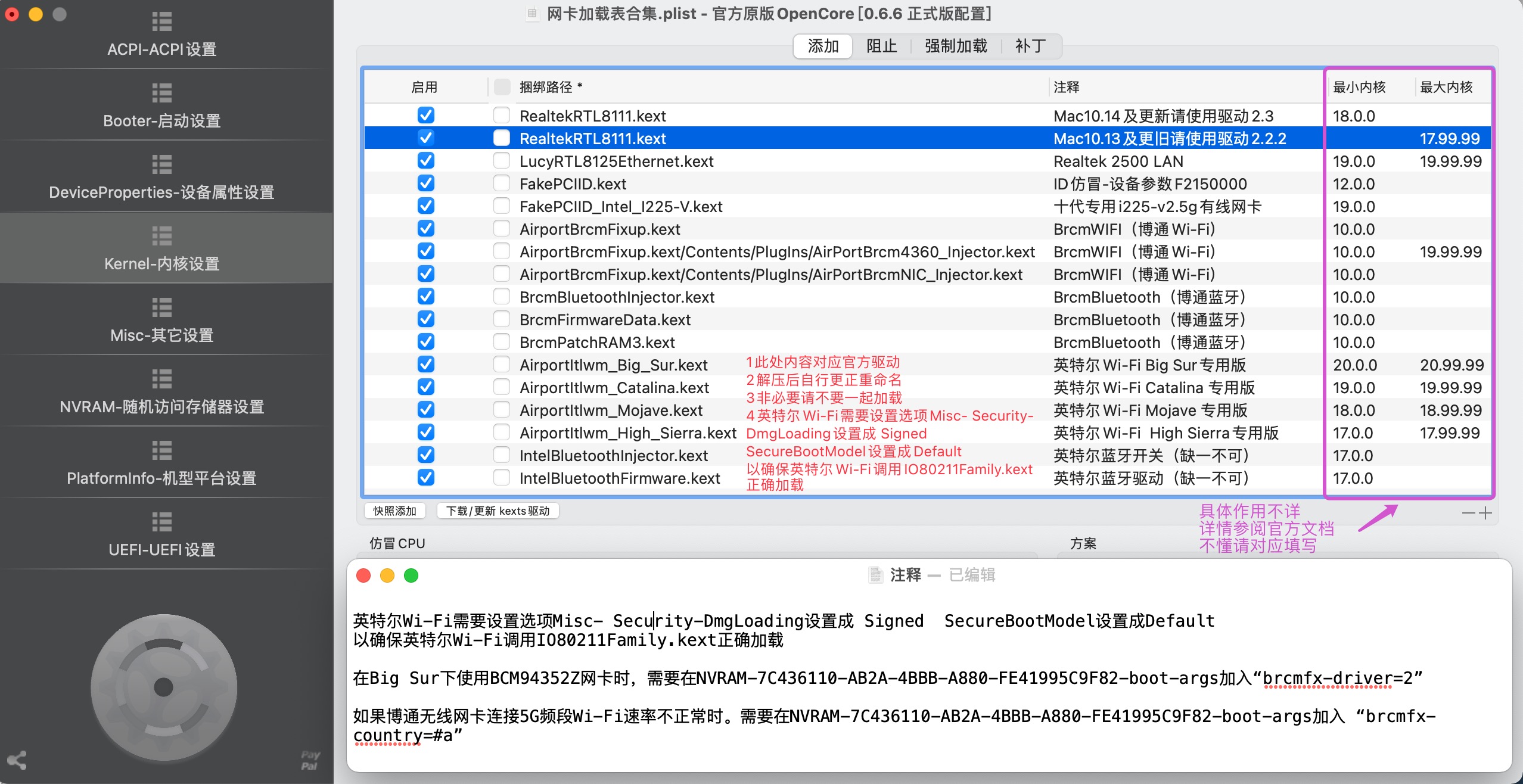Click plus button to add kext row

pyautogui.click(x=1485, y=514)
